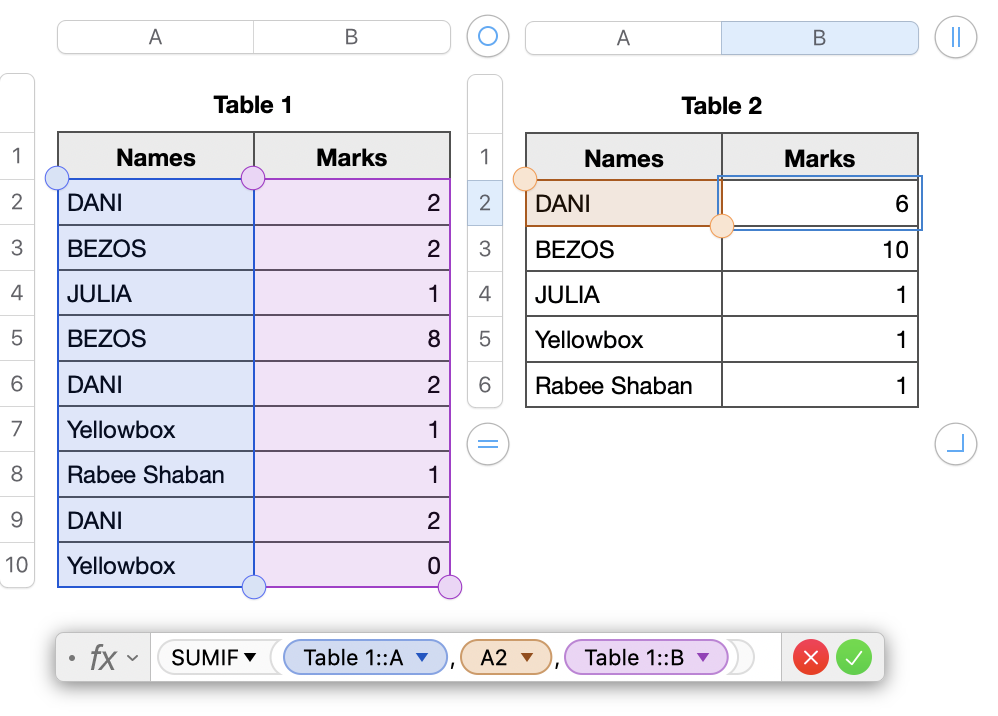This screenshot has height=716, width=998.
Task: Click the purple handle below Table 1 Marks
Action: [x=450, y=586]
